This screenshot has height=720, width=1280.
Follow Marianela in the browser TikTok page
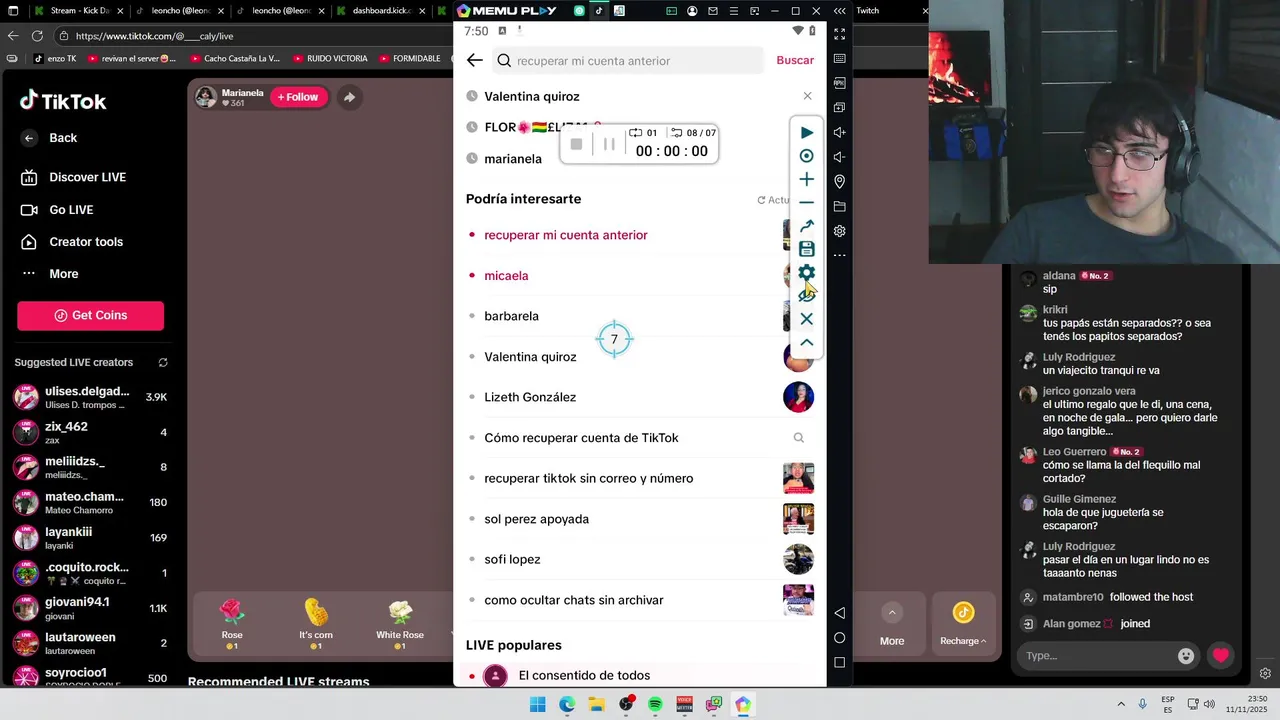click(x=299, y=97)
